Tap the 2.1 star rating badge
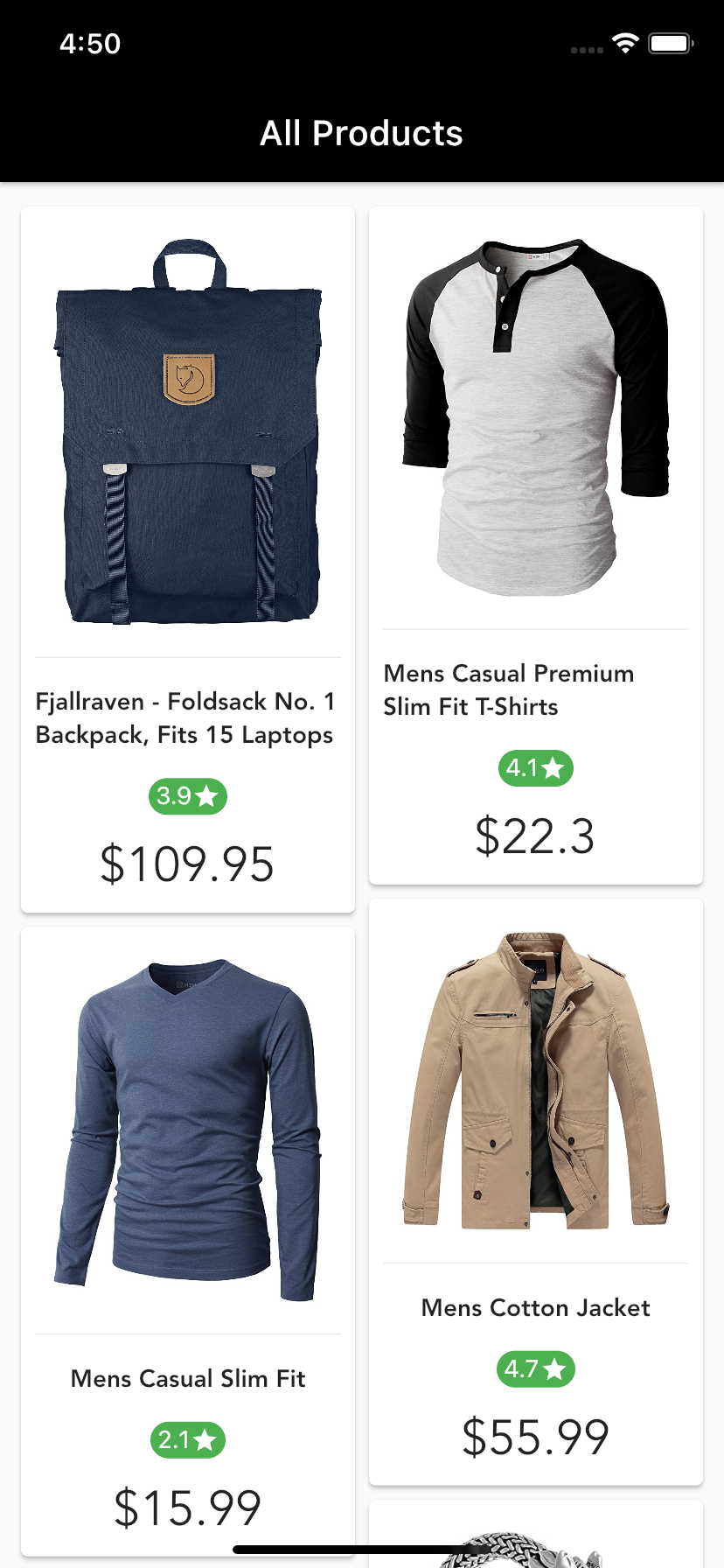Image resolution: width=724 pixels, height=1568 pixels. click(188, 1439)
